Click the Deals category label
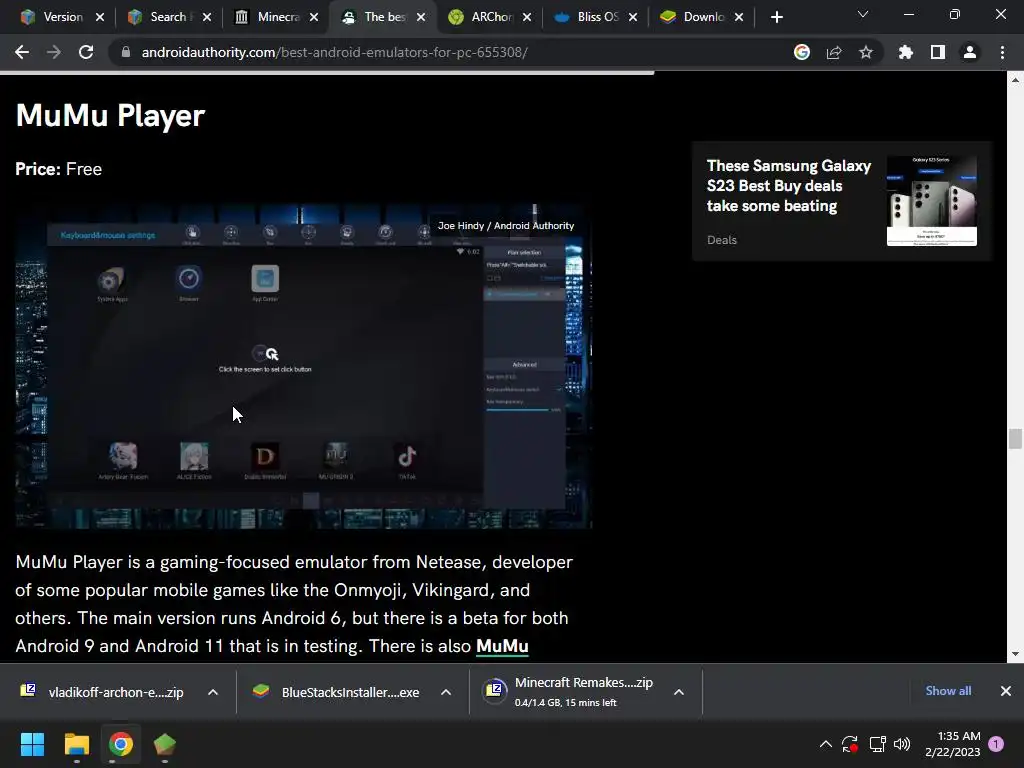This screenshot has width=1024, height=768. pos(722,240)
